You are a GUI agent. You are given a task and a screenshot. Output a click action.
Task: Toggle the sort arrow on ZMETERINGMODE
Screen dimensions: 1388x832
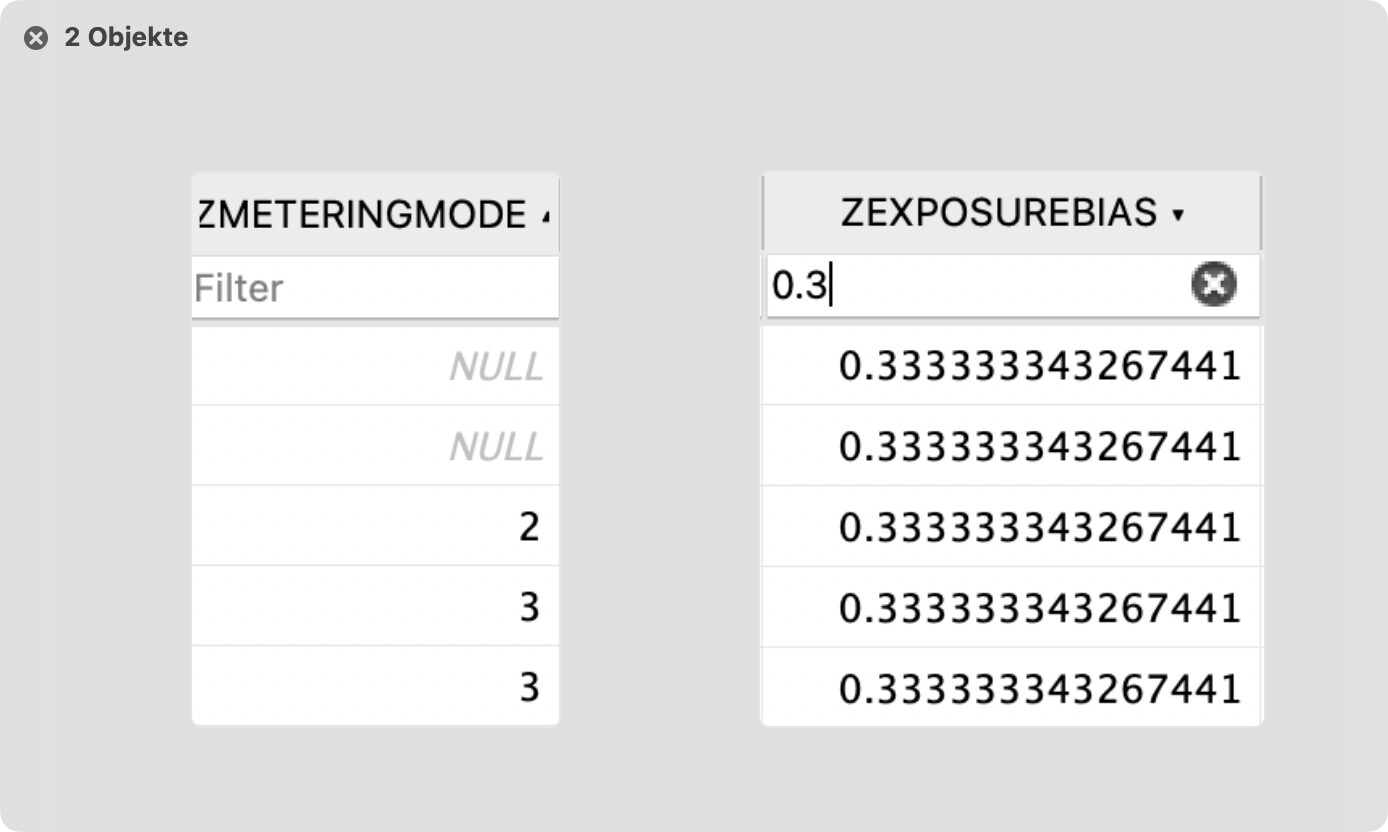point(545,216)
